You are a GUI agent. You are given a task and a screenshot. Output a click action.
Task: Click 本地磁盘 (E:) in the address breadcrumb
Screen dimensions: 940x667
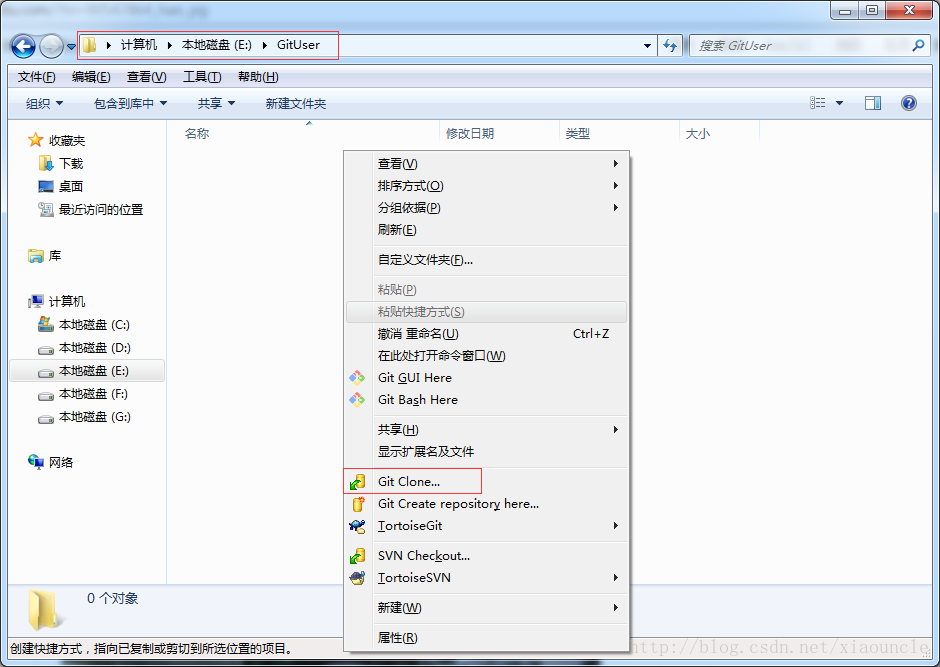[216, 45]
